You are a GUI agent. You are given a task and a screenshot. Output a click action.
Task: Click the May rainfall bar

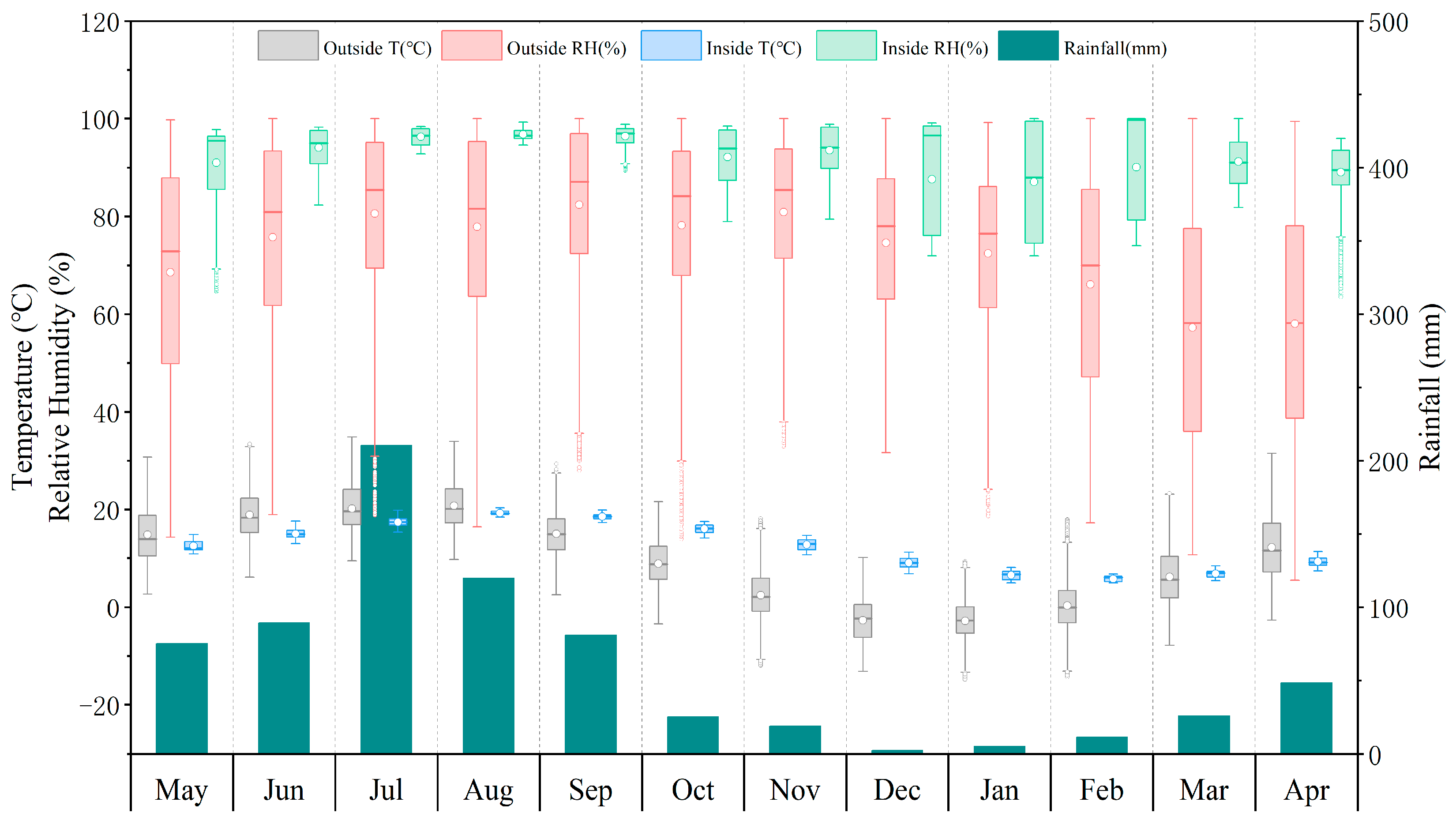click(x=182, y=698)
